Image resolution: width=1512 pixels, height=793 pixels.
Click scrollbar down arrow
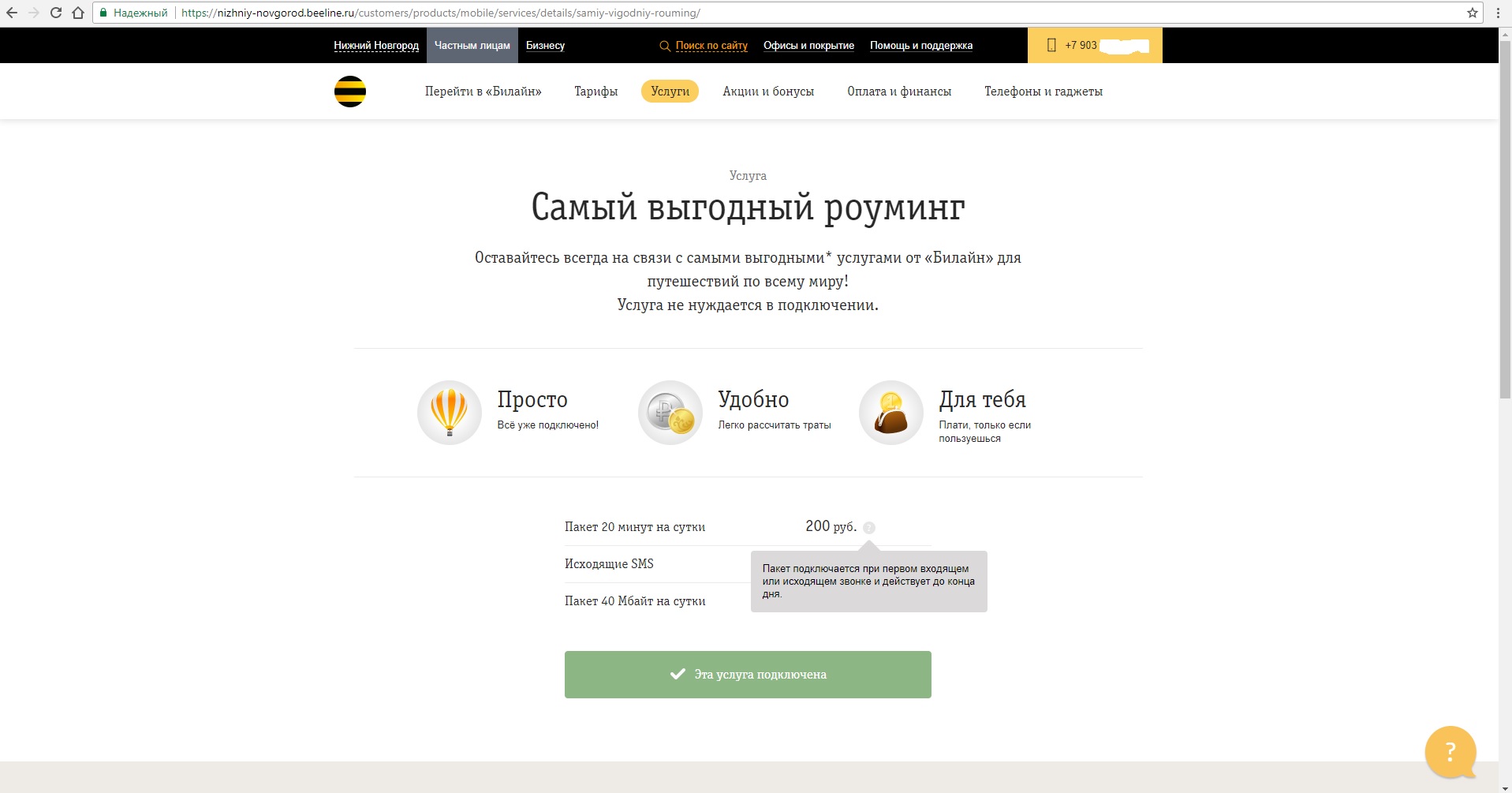[x=1505, y=787]
